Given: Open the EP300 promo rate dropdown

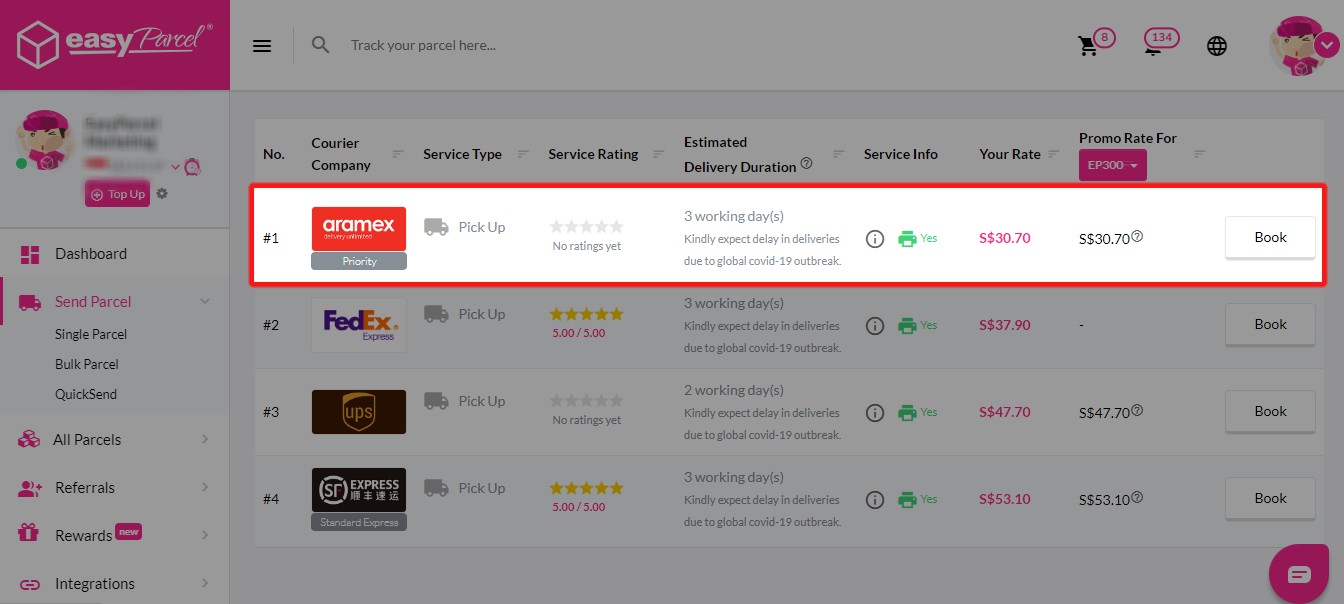Looking at the screenshot, I should tap(1112, 165).
